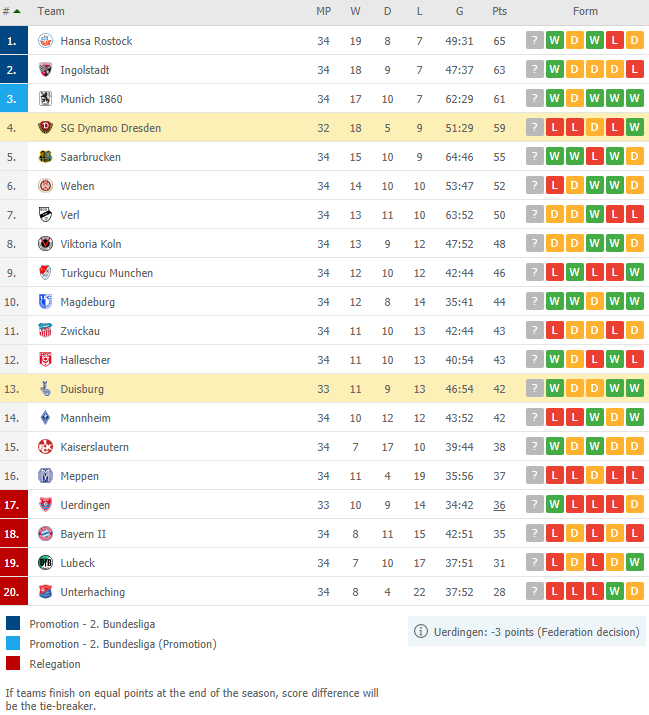
Task: Open the Ingolstadt team link
Action: tap(85, 70)
